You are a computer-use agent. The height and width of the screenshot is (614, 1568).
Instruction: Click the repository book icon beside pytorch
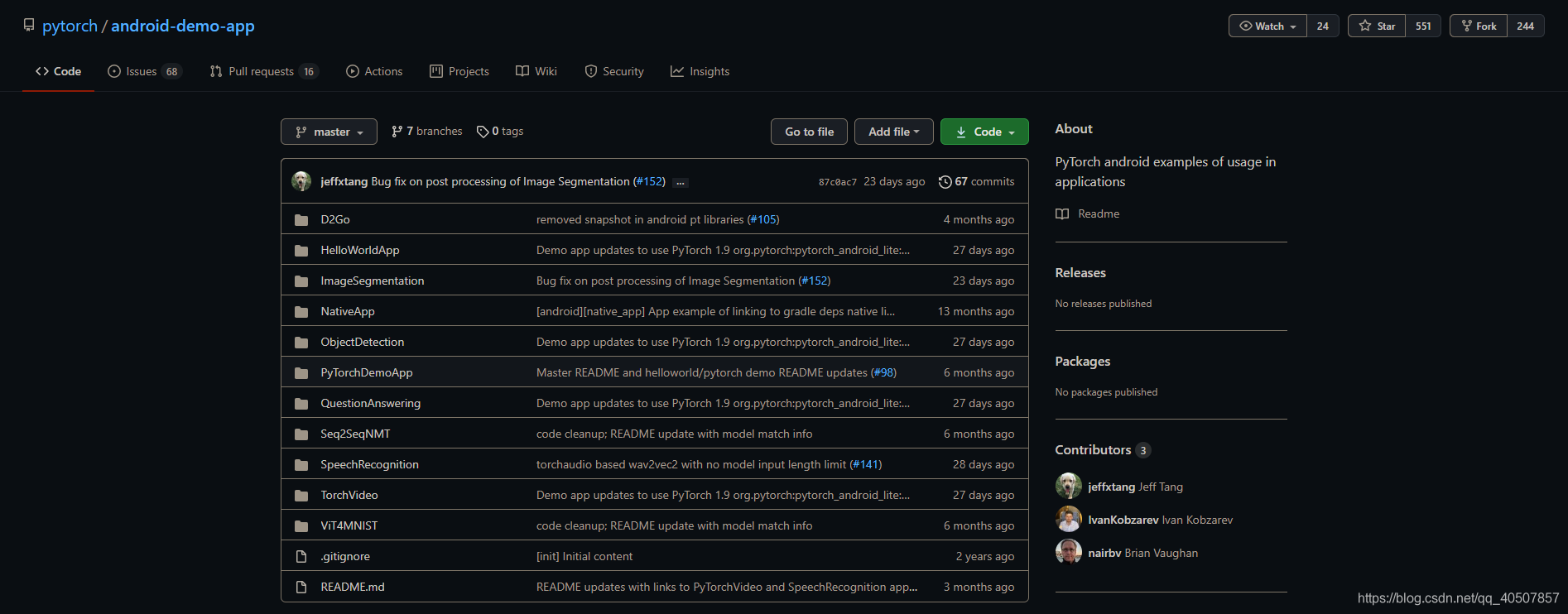(29, 25)
